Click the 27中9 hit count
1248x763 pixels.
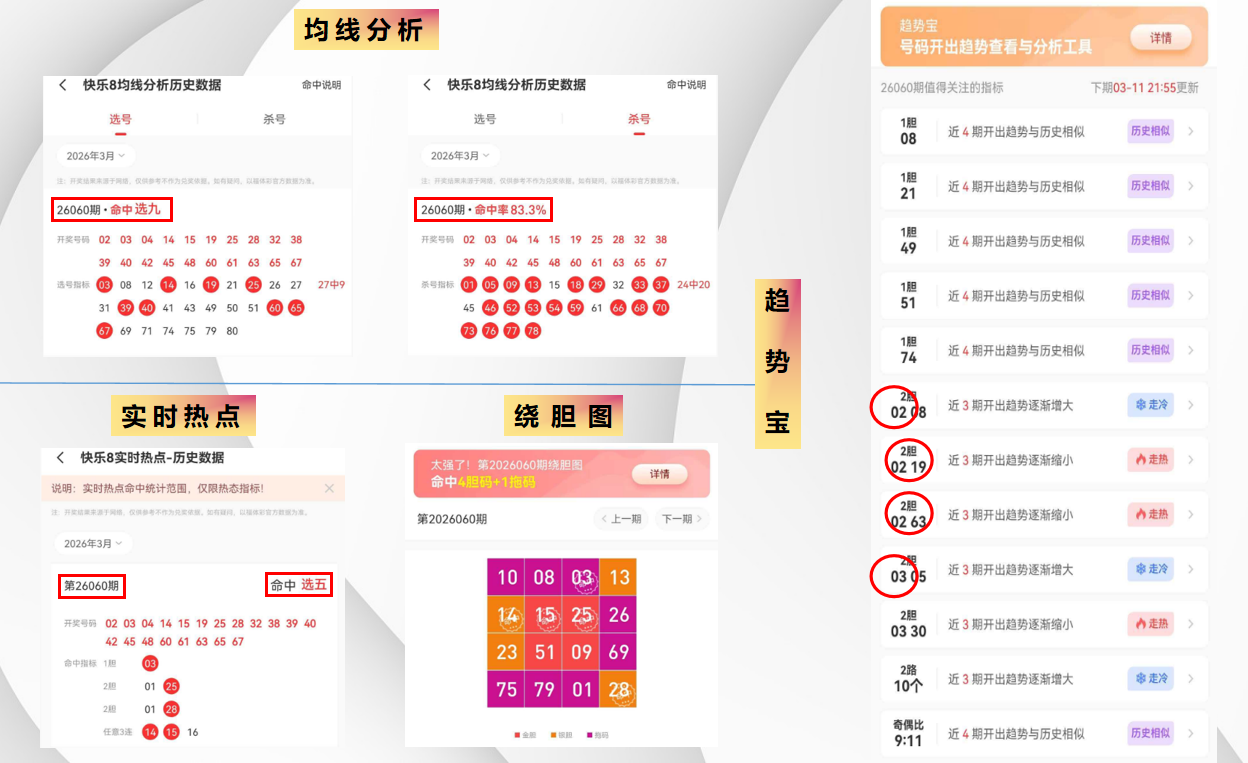point(331,285)
